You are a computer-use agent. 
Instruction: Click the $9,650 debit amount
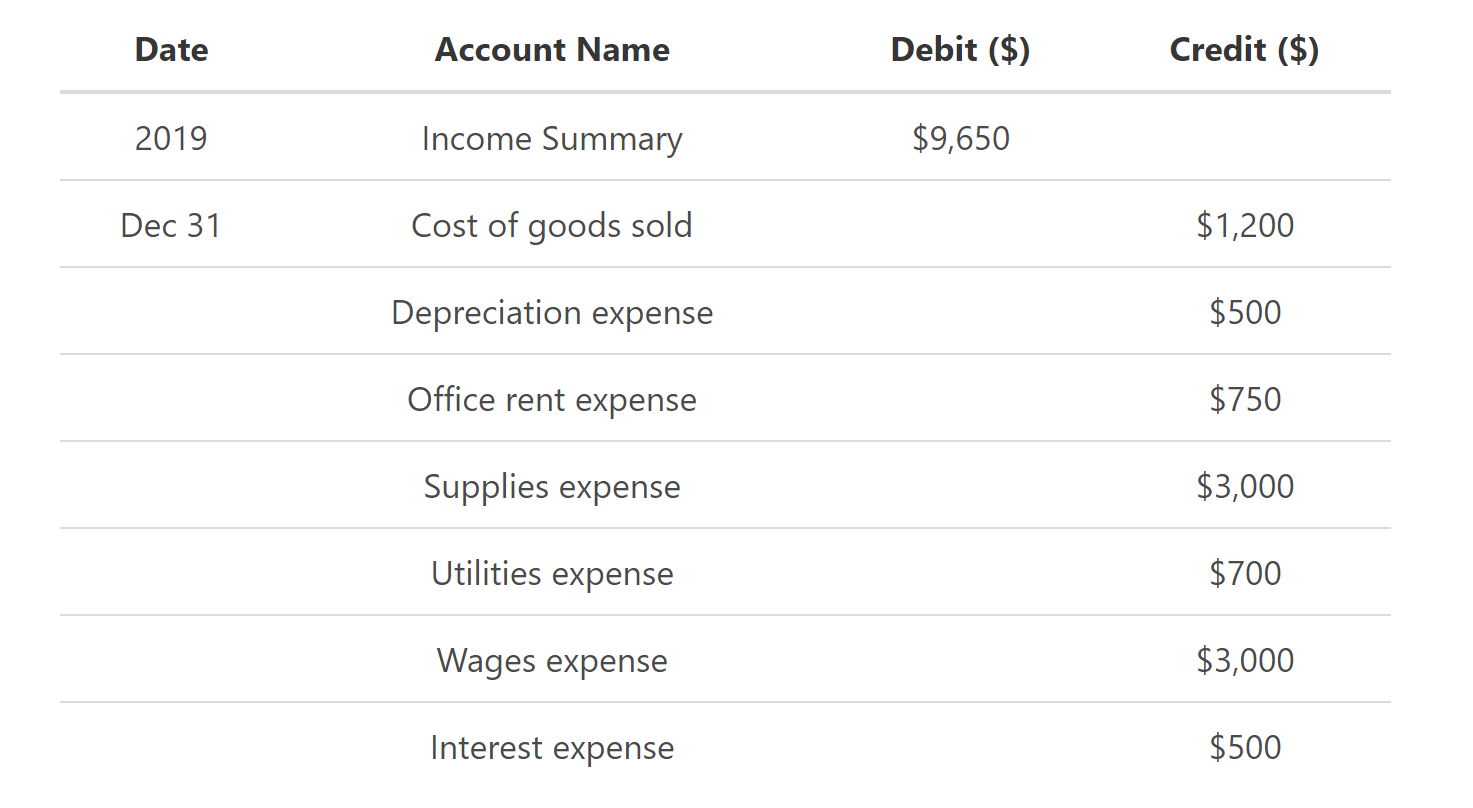(960, 138)
